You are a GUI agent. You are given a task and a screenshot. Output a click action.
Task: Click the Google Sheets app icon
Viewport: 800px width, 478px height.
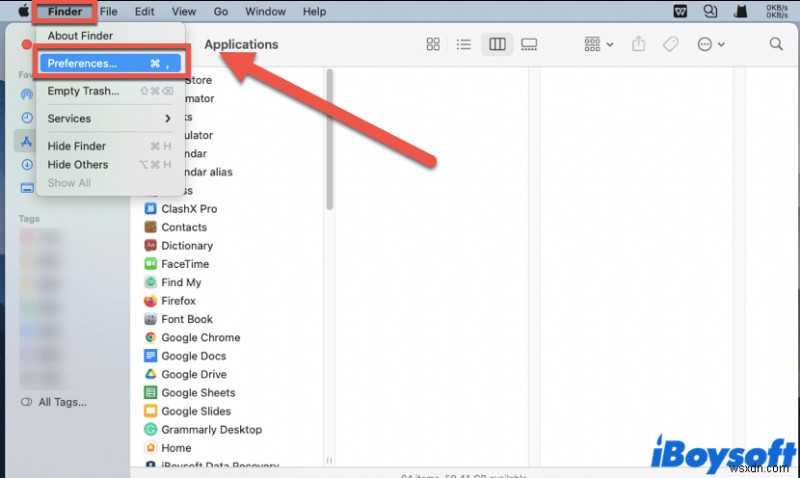tap(150, 392)
